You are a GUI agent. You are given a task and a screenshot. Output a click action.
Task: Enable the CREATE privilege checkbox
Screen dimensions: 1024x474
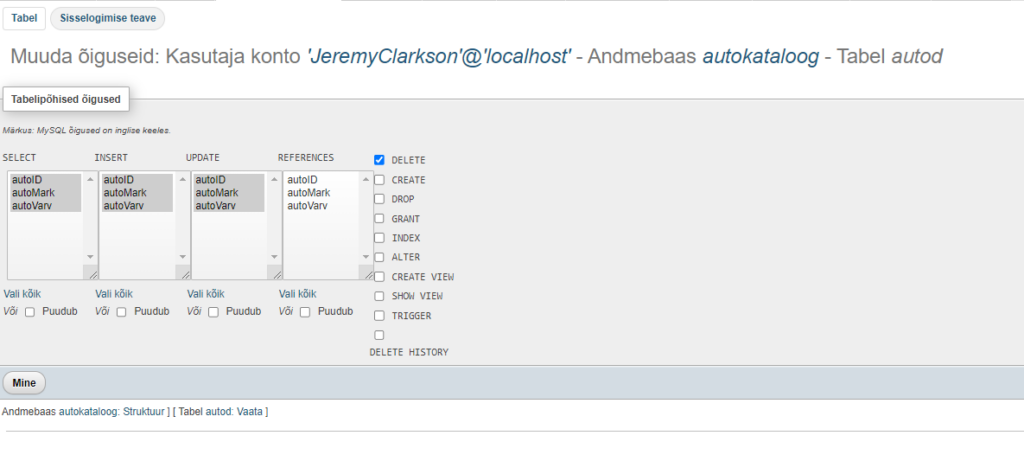(x=379, y=180)
